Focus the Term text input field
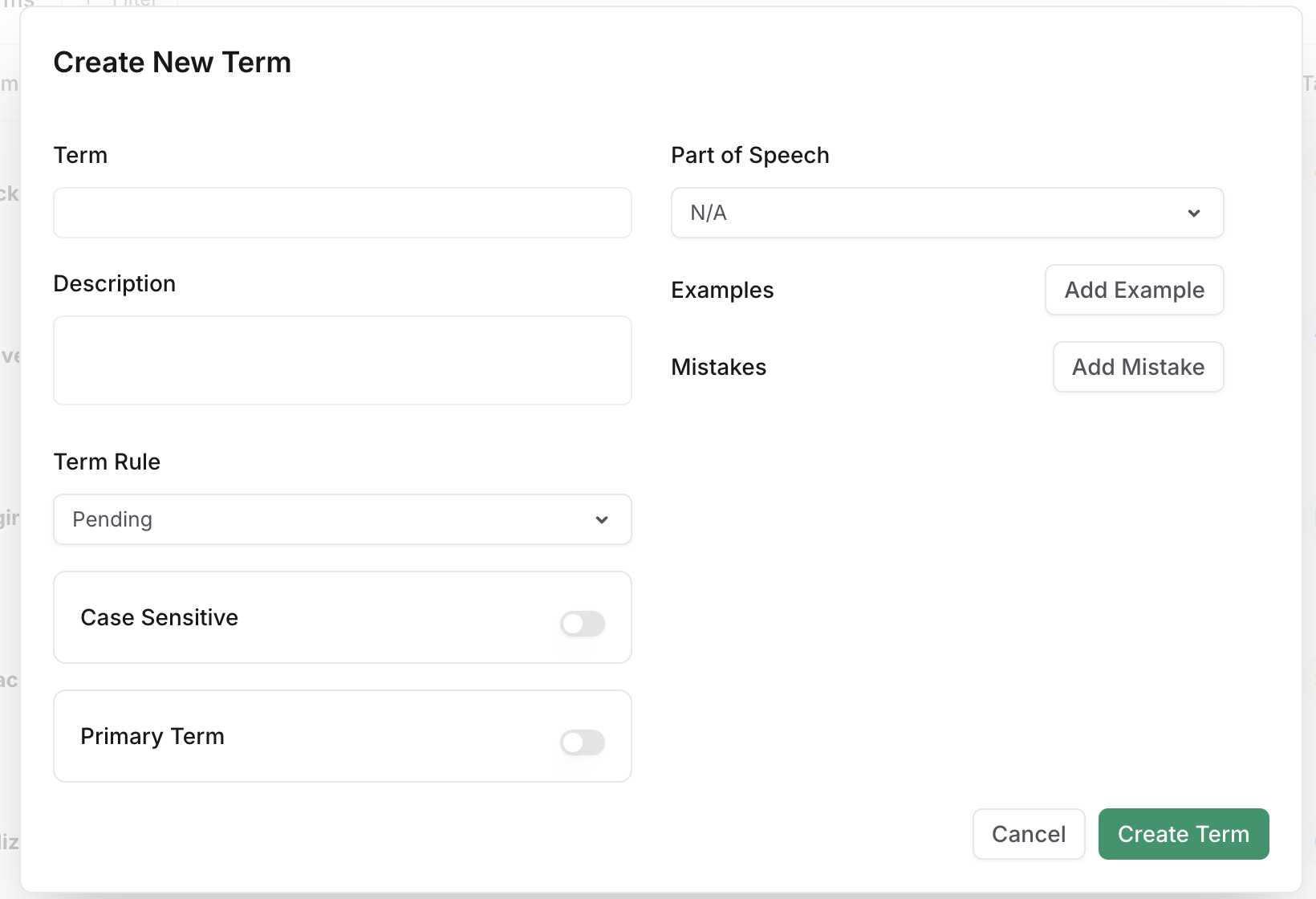This screenshot has height=899, width=1316. pyautogui.click(x=342, y=213)
